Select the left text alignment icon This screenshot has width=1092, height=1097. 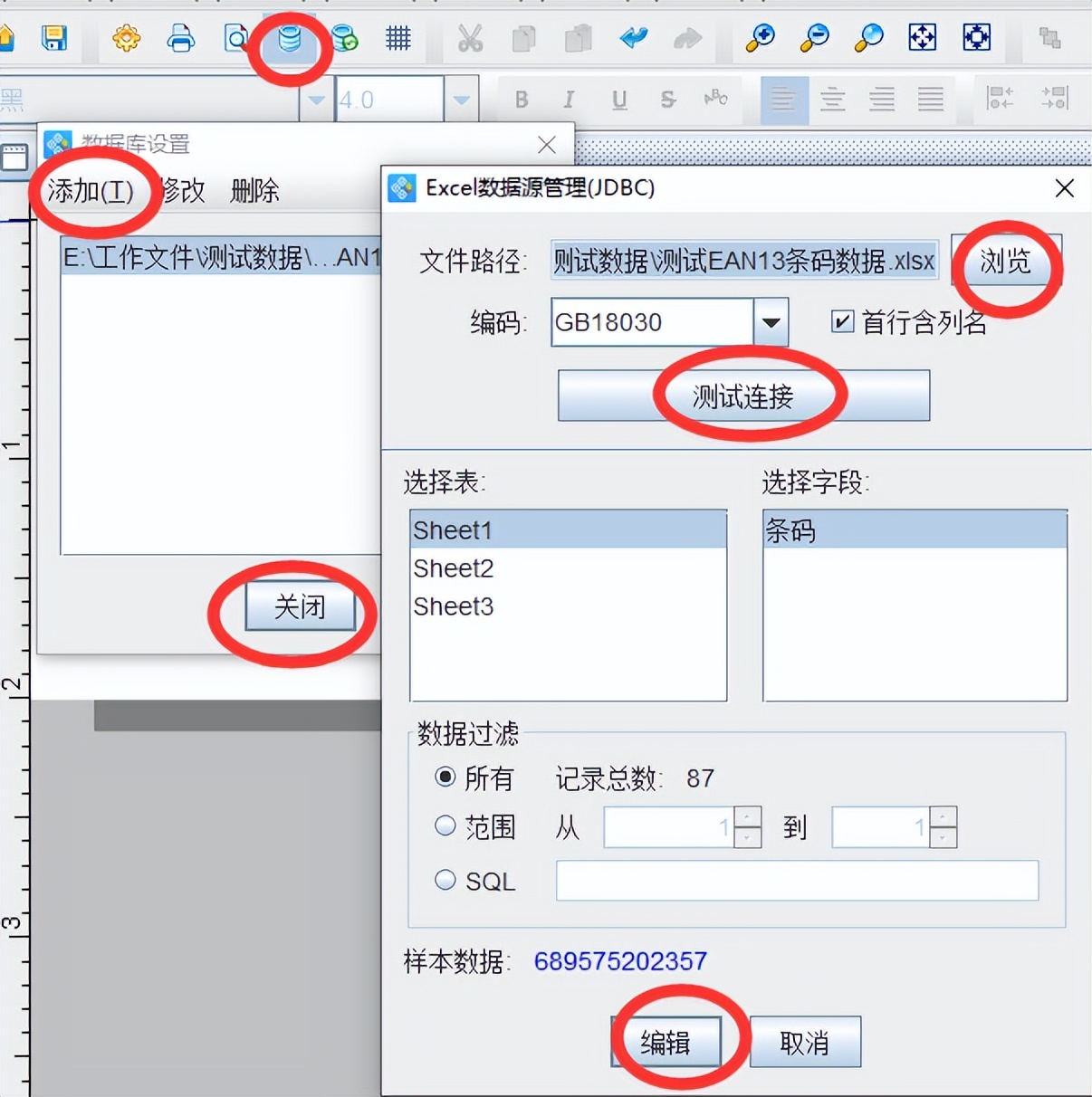point(783,99)
